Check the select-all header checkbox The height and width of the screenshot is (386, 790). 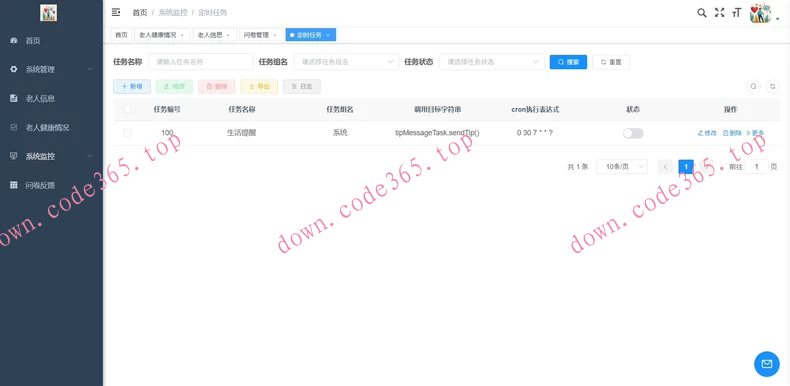127,109
